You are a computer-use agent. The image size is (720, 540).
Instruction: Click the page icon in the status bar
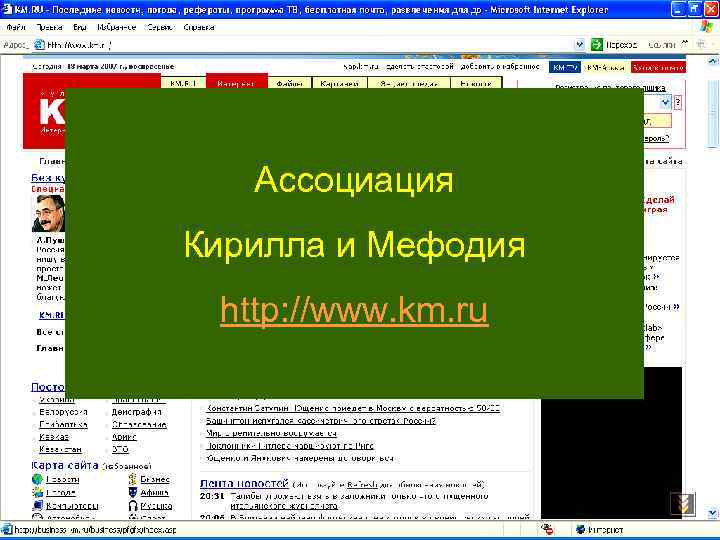tap(7, 529)
